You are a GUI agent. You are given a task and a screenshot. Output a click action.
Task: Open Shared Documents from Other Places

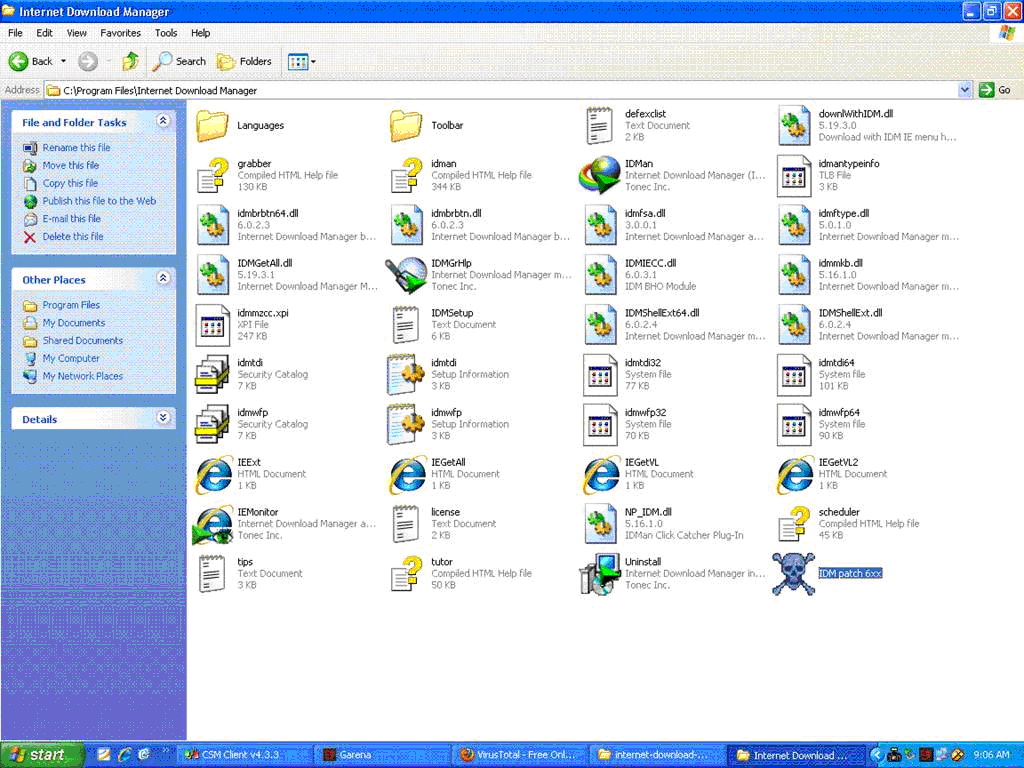click(82, 340)
